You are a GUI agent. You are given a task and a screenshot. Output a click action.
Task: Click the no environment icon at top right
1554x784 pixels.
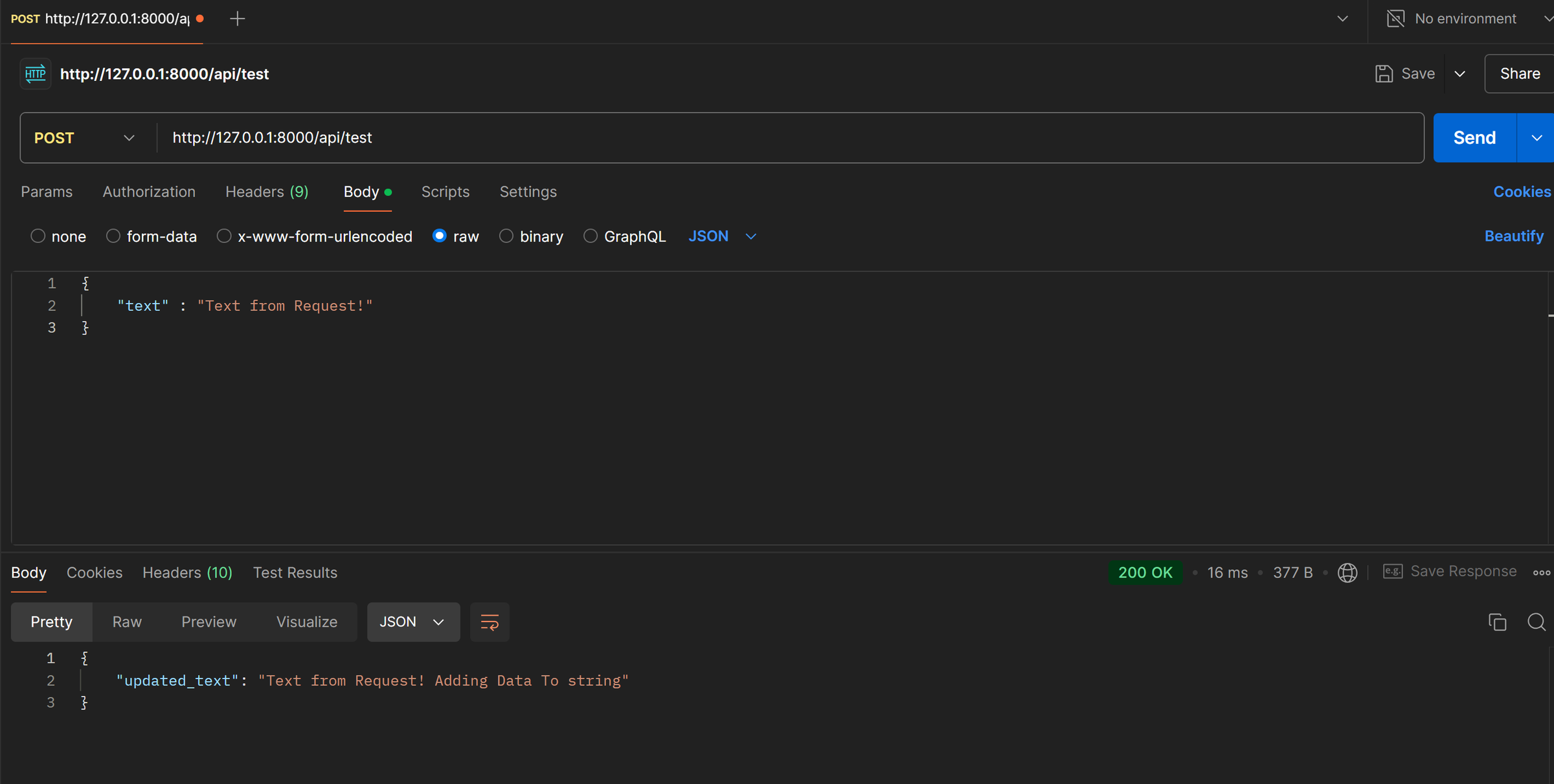click(1395, 18)
